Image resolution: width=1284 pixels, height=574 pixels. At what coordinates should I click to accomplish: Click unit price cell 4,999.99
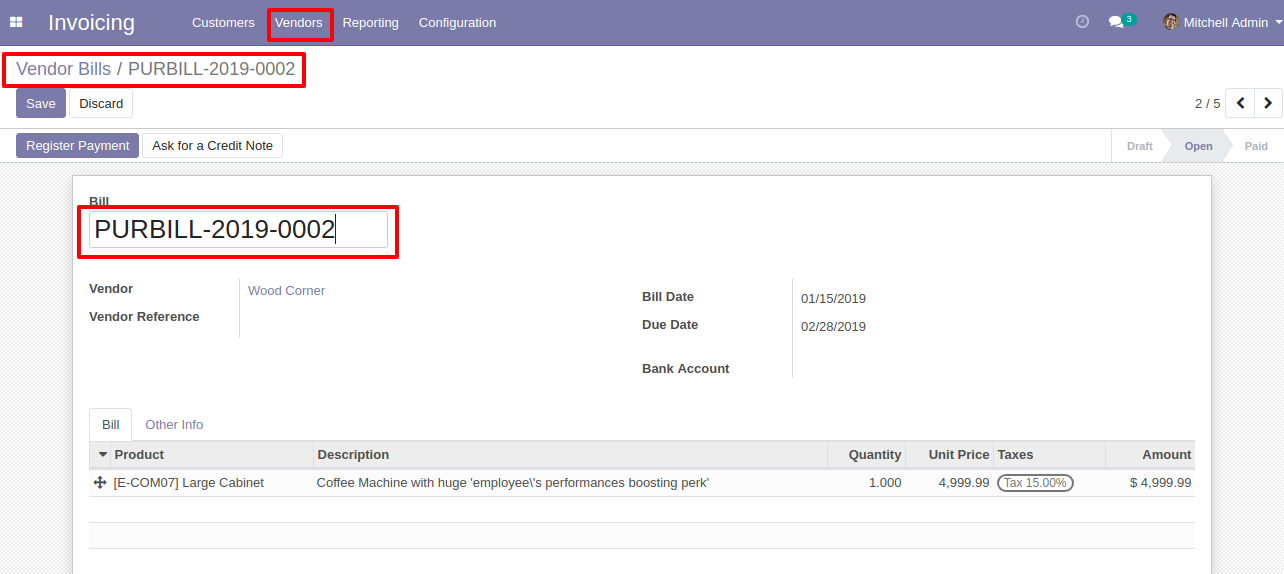pos(949,483)
